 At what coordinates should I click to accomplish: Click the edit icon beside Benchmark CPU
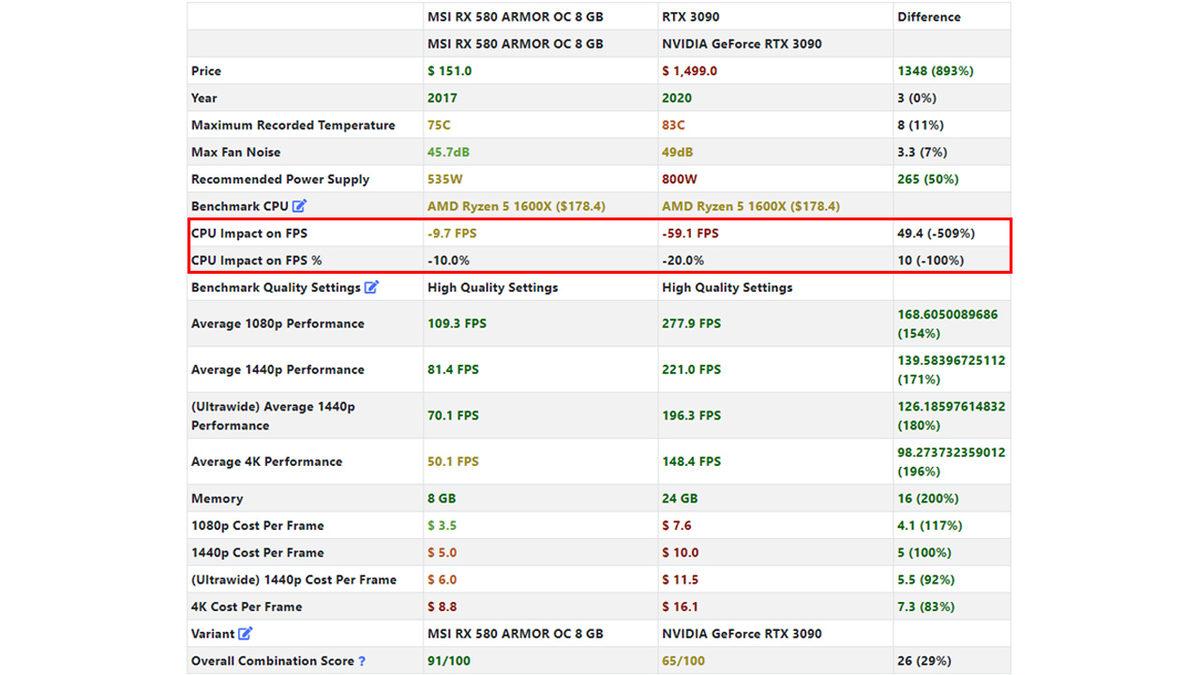[299, 206]
